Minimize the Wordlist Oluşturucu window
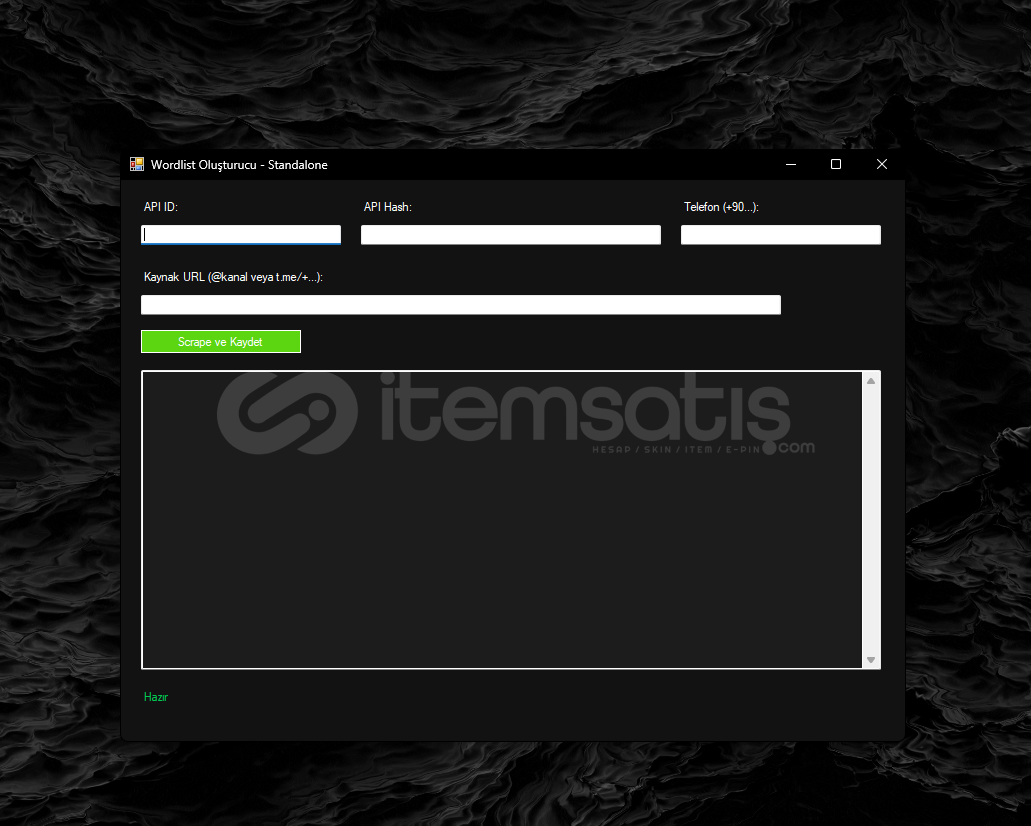1031x826 pixels. (x=791, y=164)
